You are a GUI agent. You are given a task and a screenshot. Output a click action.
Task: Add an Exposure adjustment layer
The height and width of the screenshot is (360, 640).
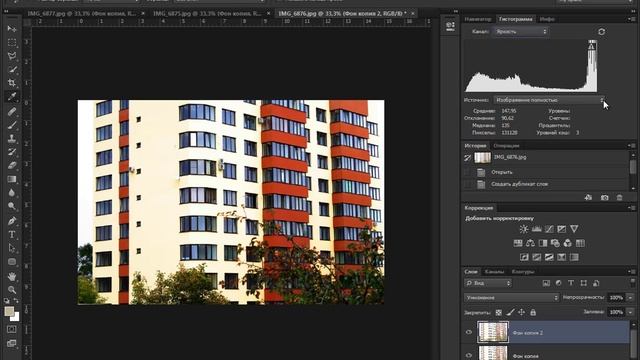(562, 229)
